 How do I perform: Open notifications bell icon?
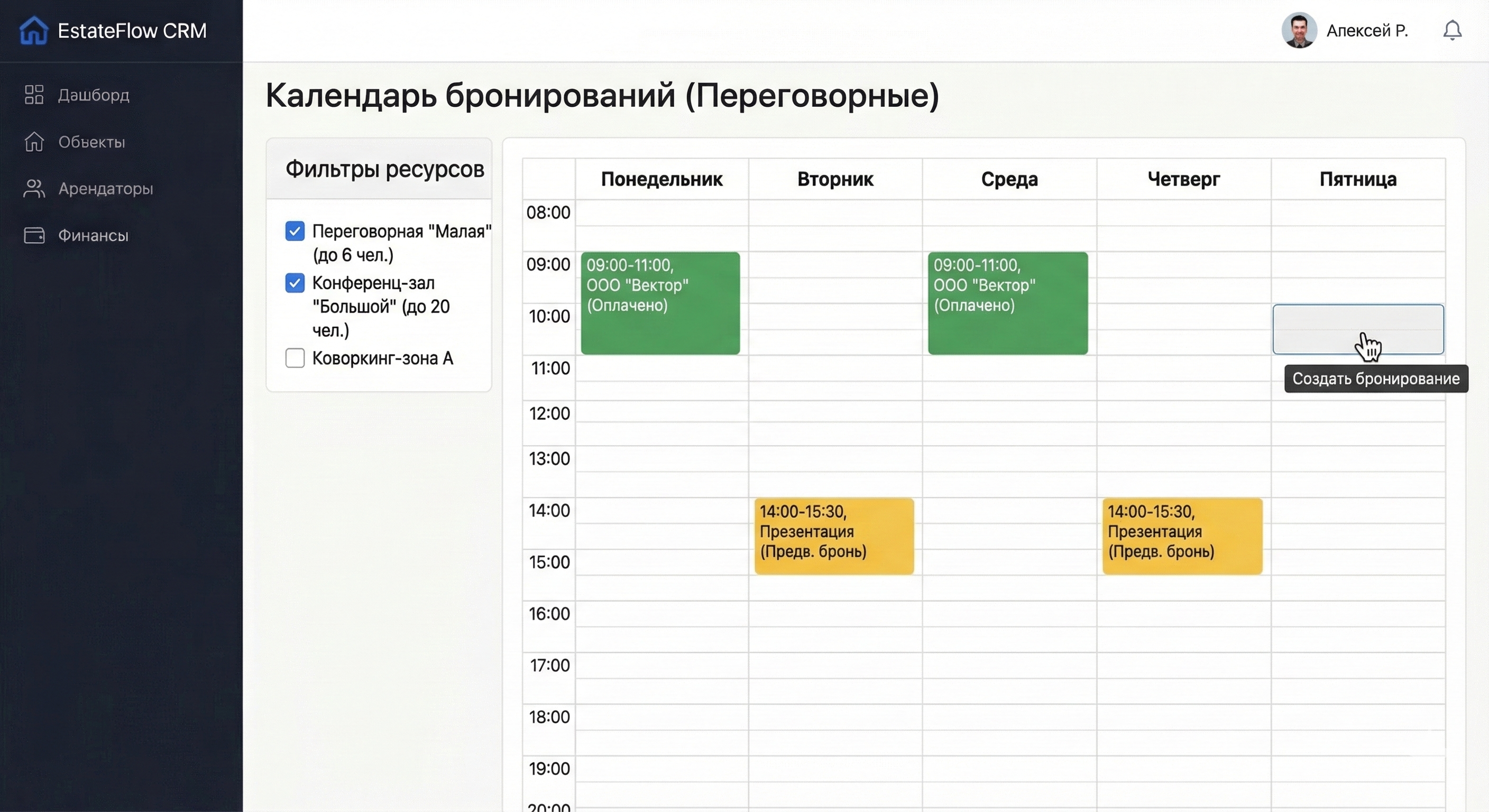(1452, 30)
